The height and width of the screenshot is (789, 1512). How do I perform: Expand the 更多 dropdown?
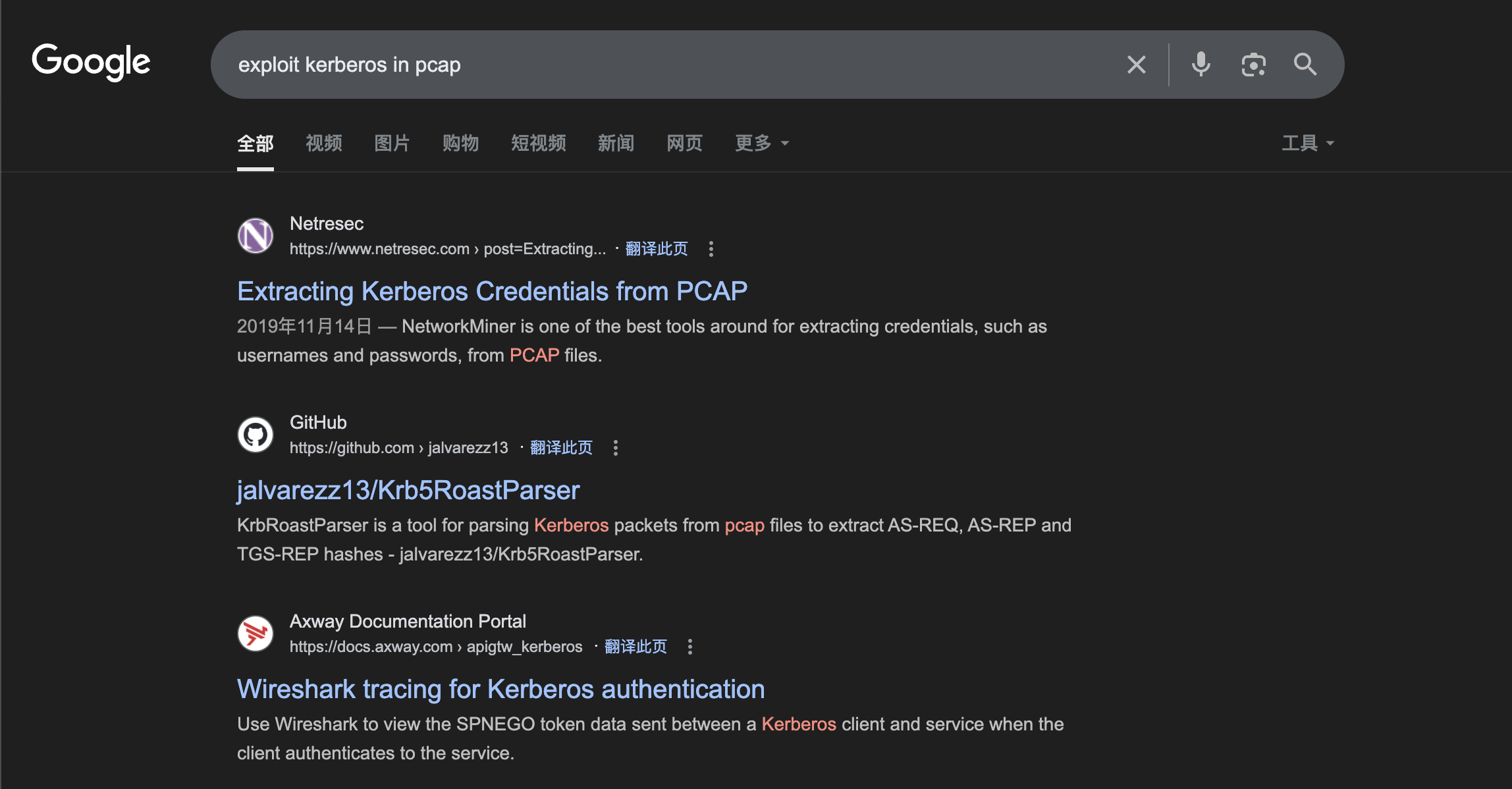pyautogui.click(x=761, y=143)
